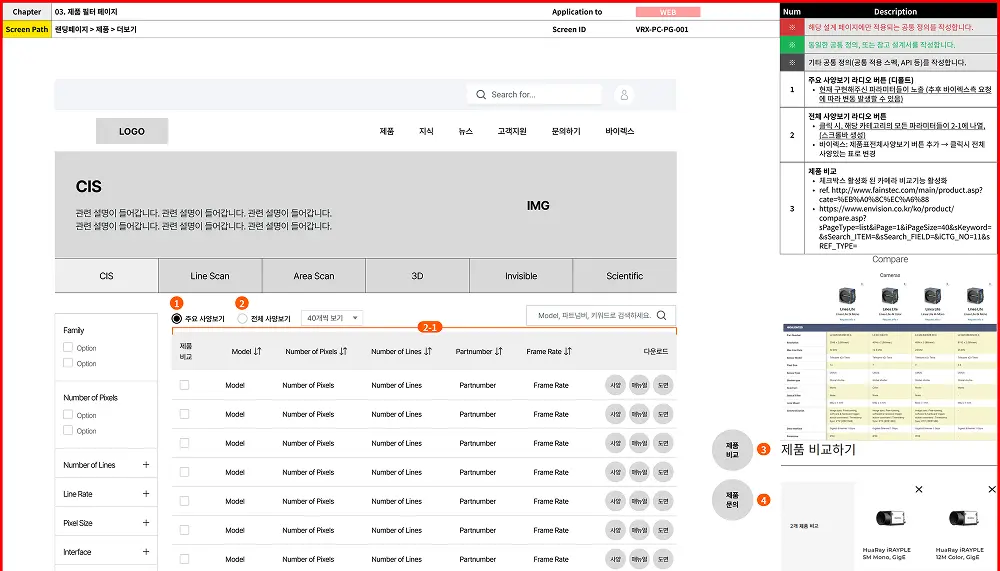
Task: Expand the Pixel Size filter section
Action: 146,523
